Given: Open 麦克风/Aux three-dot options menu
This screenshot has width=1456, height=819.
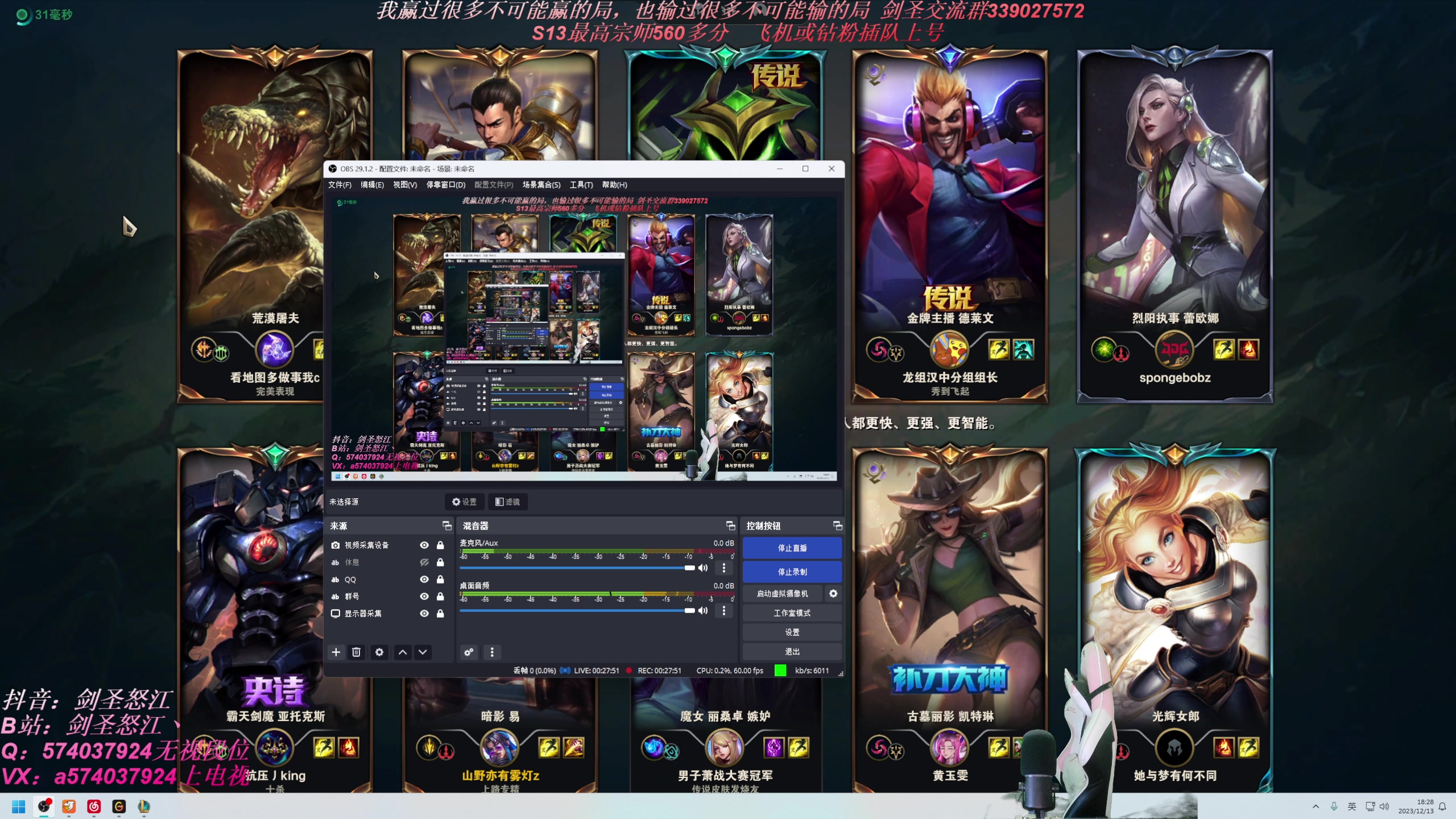Looking at the screenshot, I should pyautogui.click(x=723, y=568).
